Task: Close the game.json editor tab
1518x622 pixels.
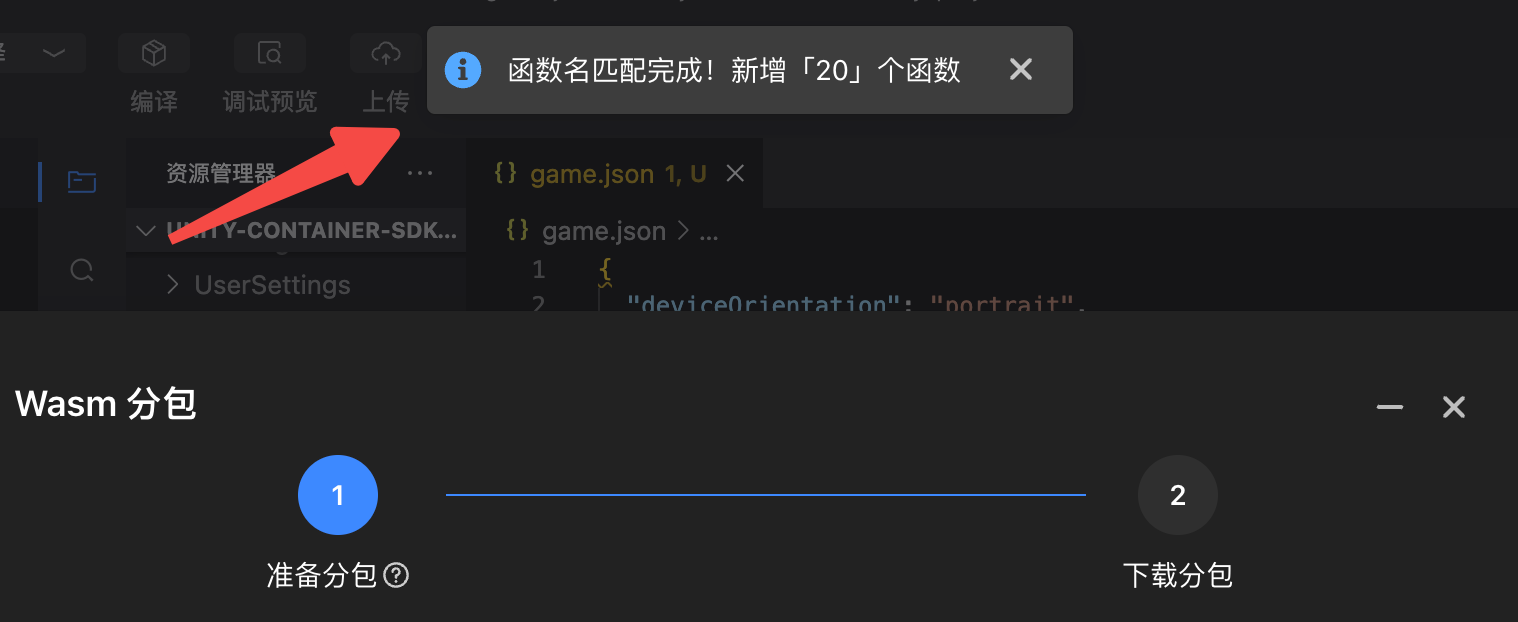Action: pos(735,174)
